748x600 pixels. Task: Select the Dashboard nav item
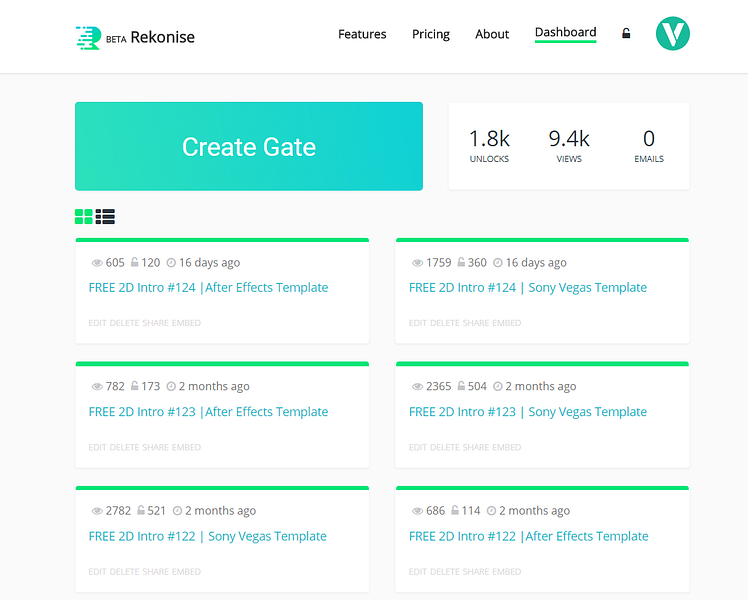tap(565, 33)
